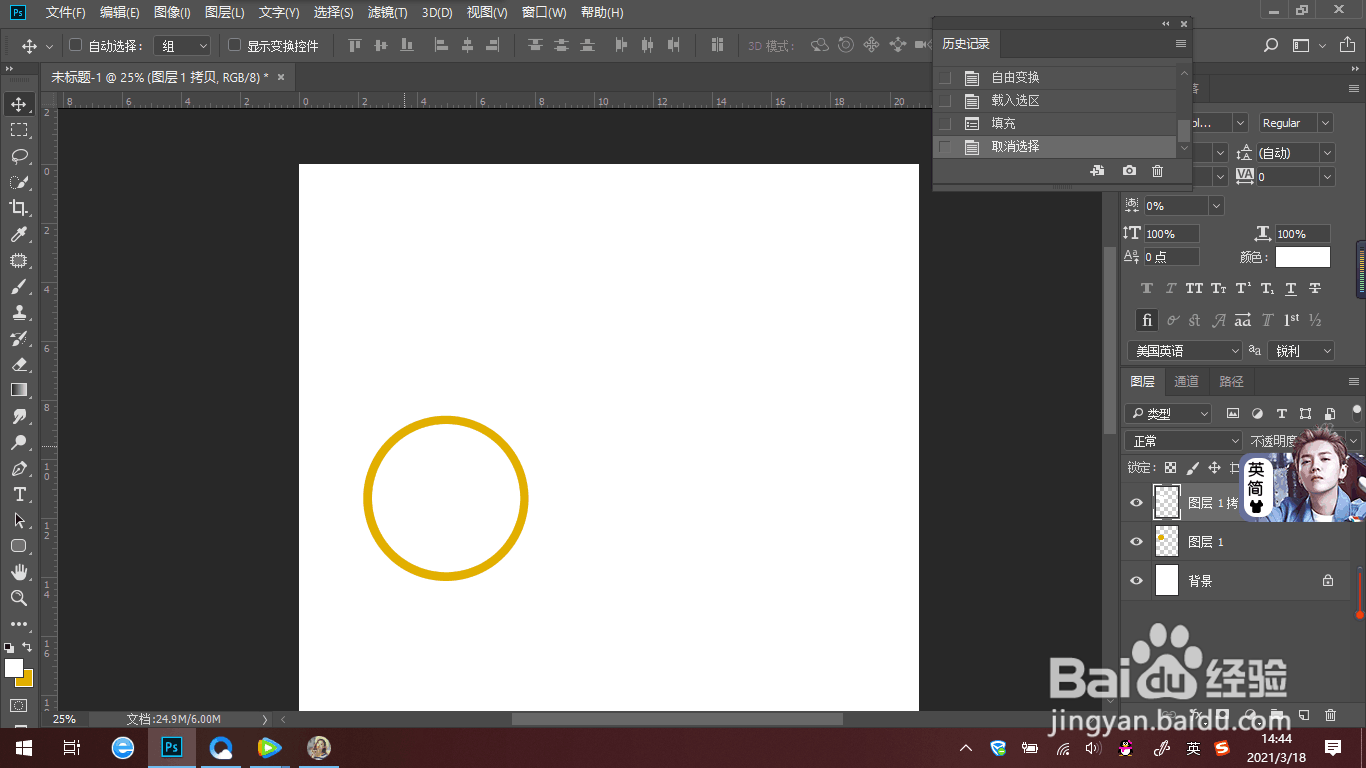Select the Pen tool
This screenshot has height=768, width=1366.
(19, 468)
